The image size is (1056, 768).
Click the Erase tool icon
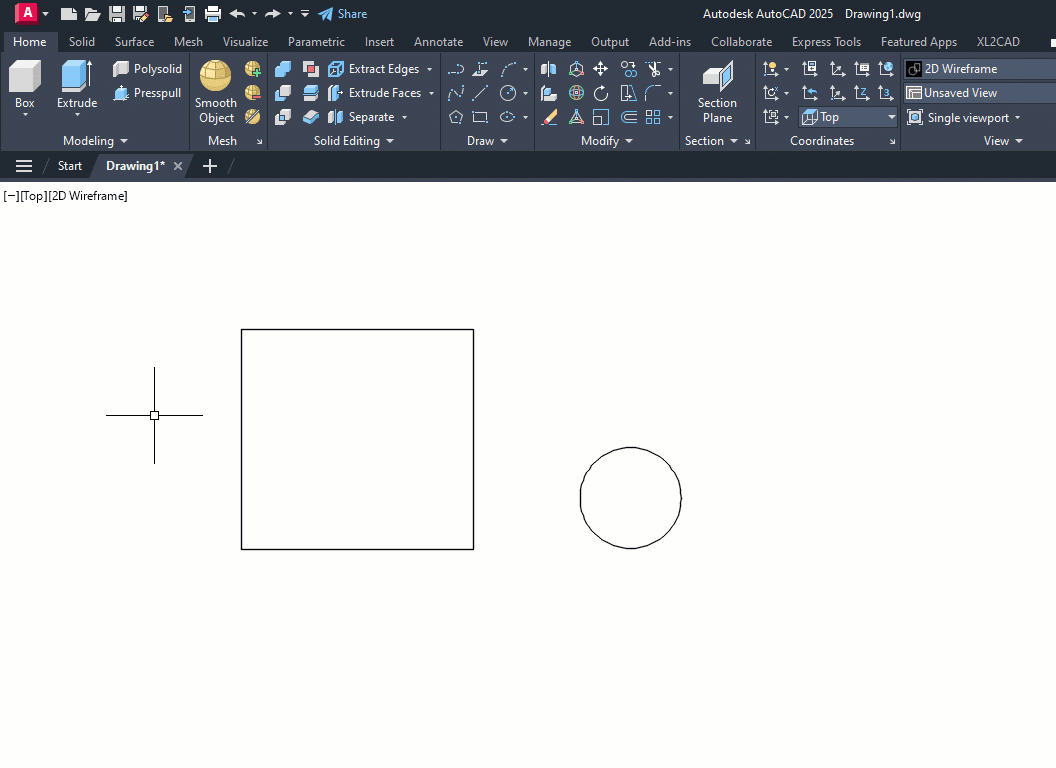pos(549,117)
